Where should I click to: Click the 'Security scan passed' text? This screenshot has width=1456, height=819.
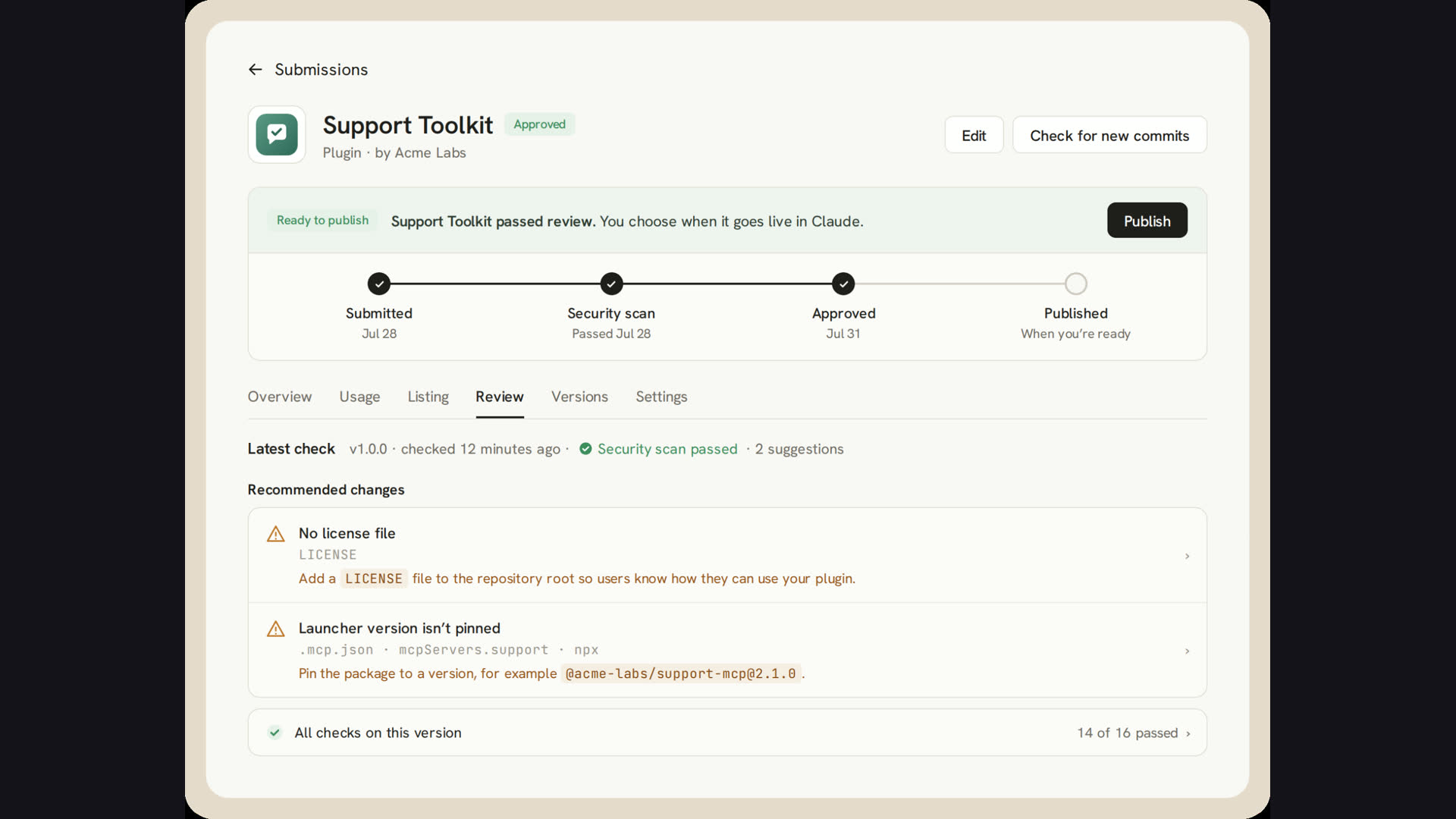[667, 449]
